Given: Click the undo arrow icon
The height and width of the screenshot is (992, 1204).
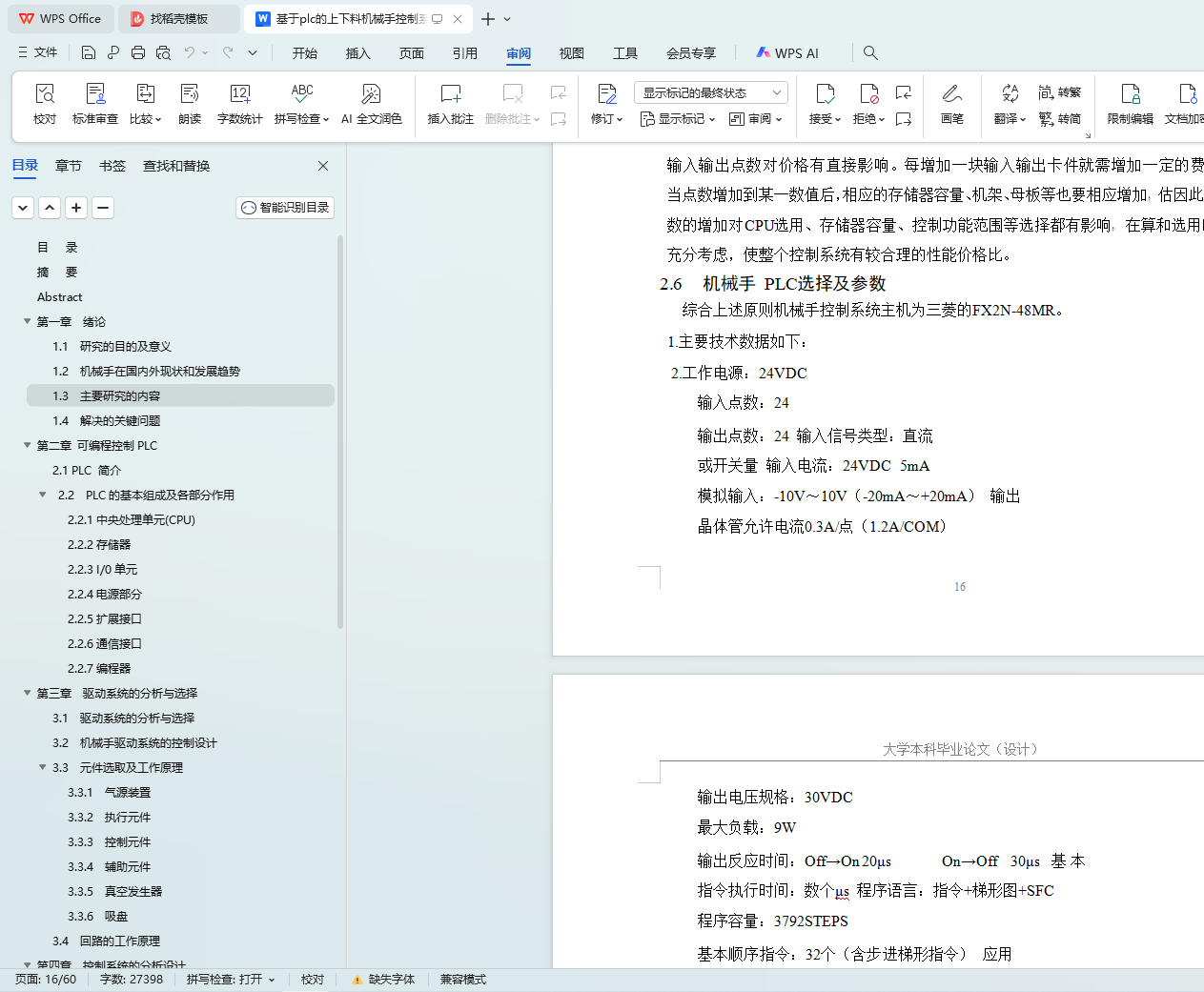Looking at the screenshot, I should 190,53.
